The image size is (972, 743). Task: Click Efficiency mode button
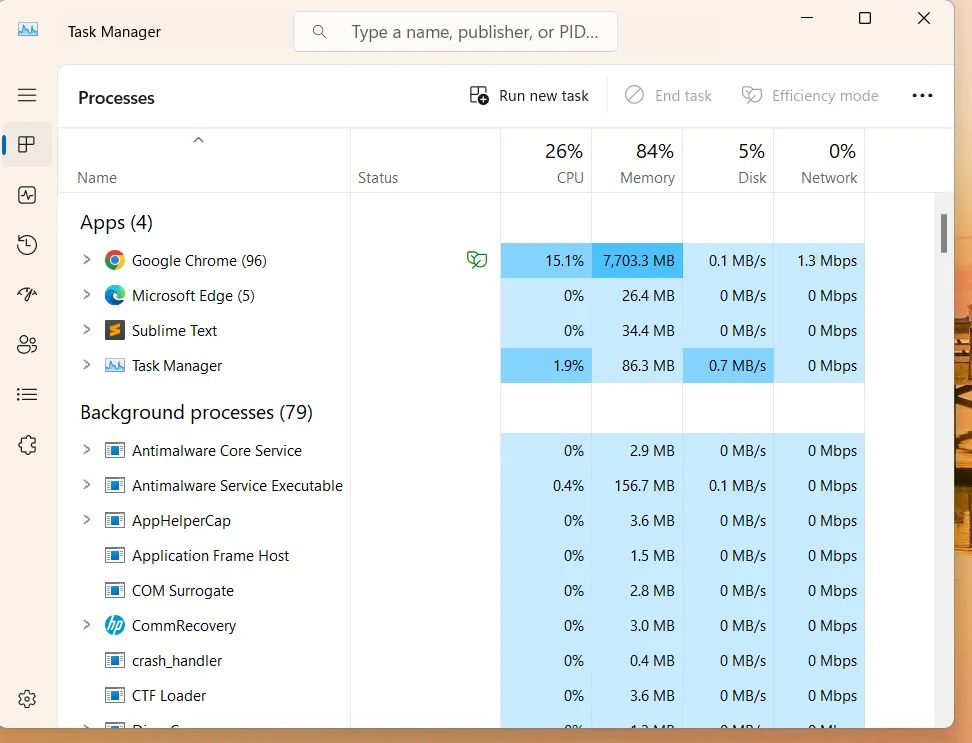pos(810,95)
